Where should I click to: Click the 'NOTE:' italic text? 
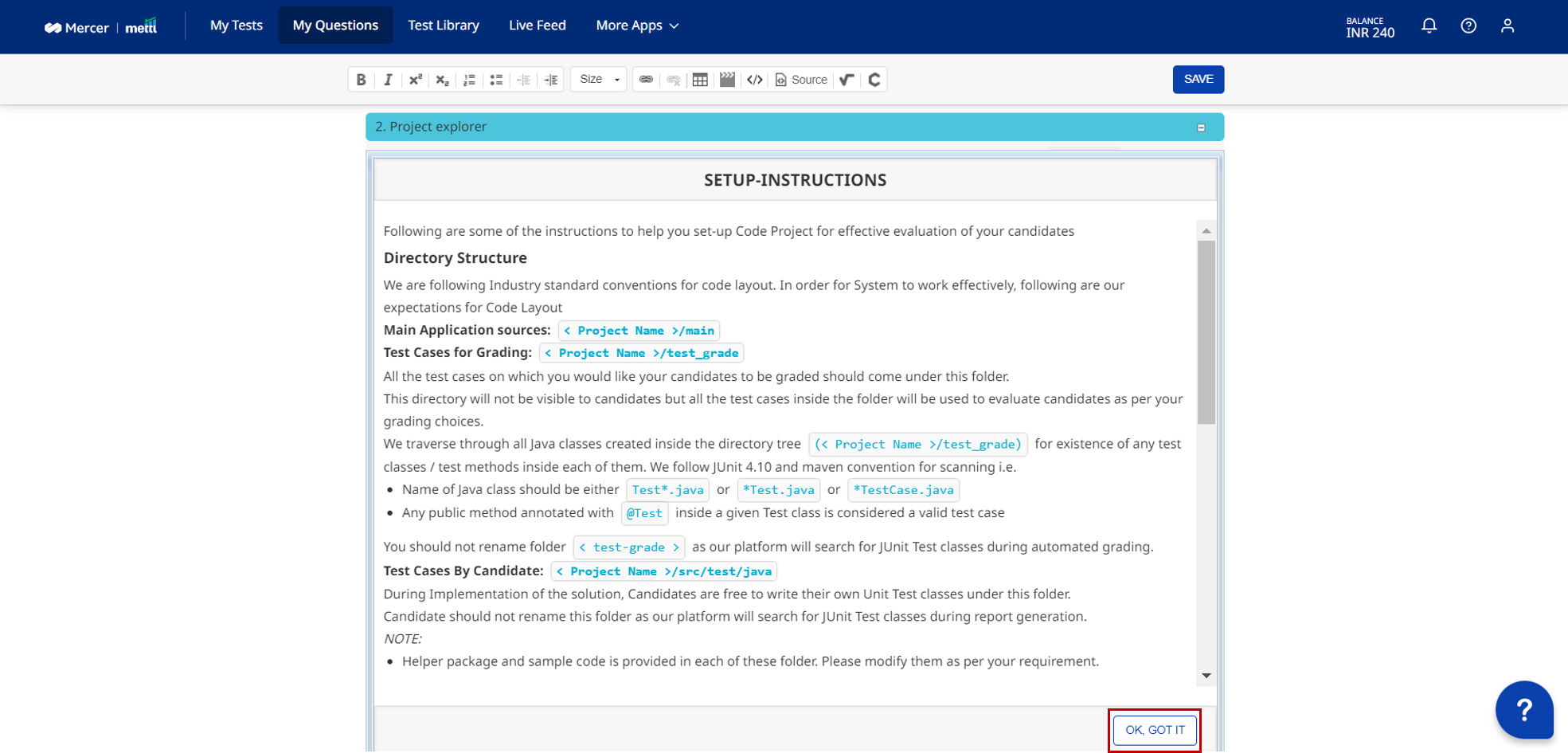coord(403,639)
